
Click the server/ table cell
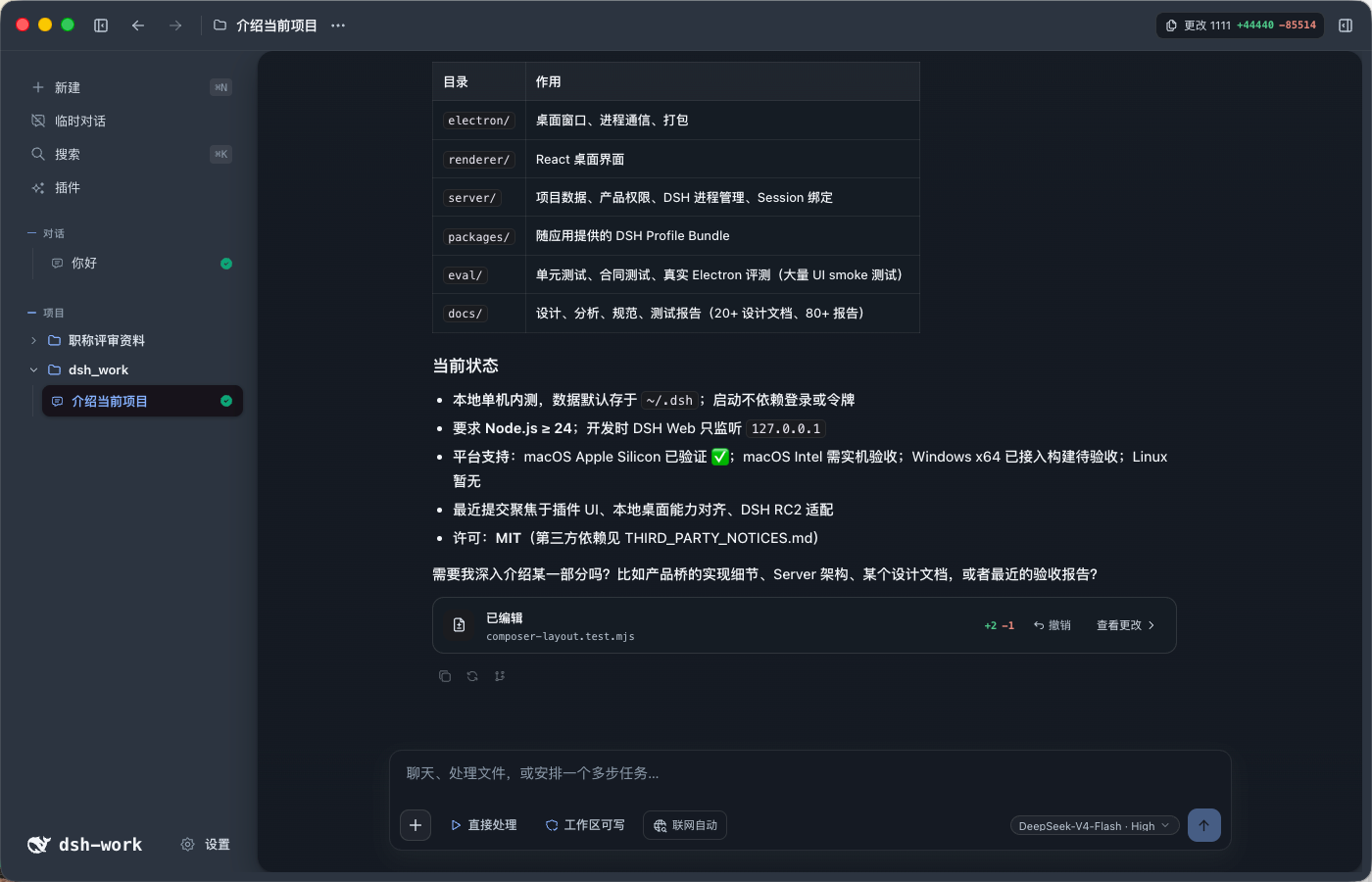479,198
